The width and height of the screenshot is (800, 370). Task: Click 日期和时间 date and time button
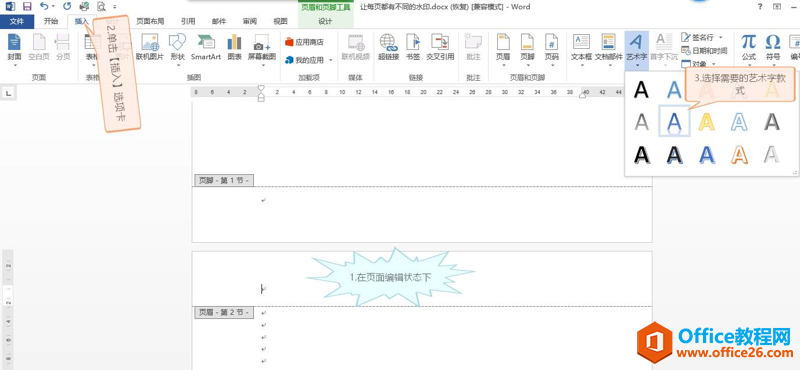704,51
